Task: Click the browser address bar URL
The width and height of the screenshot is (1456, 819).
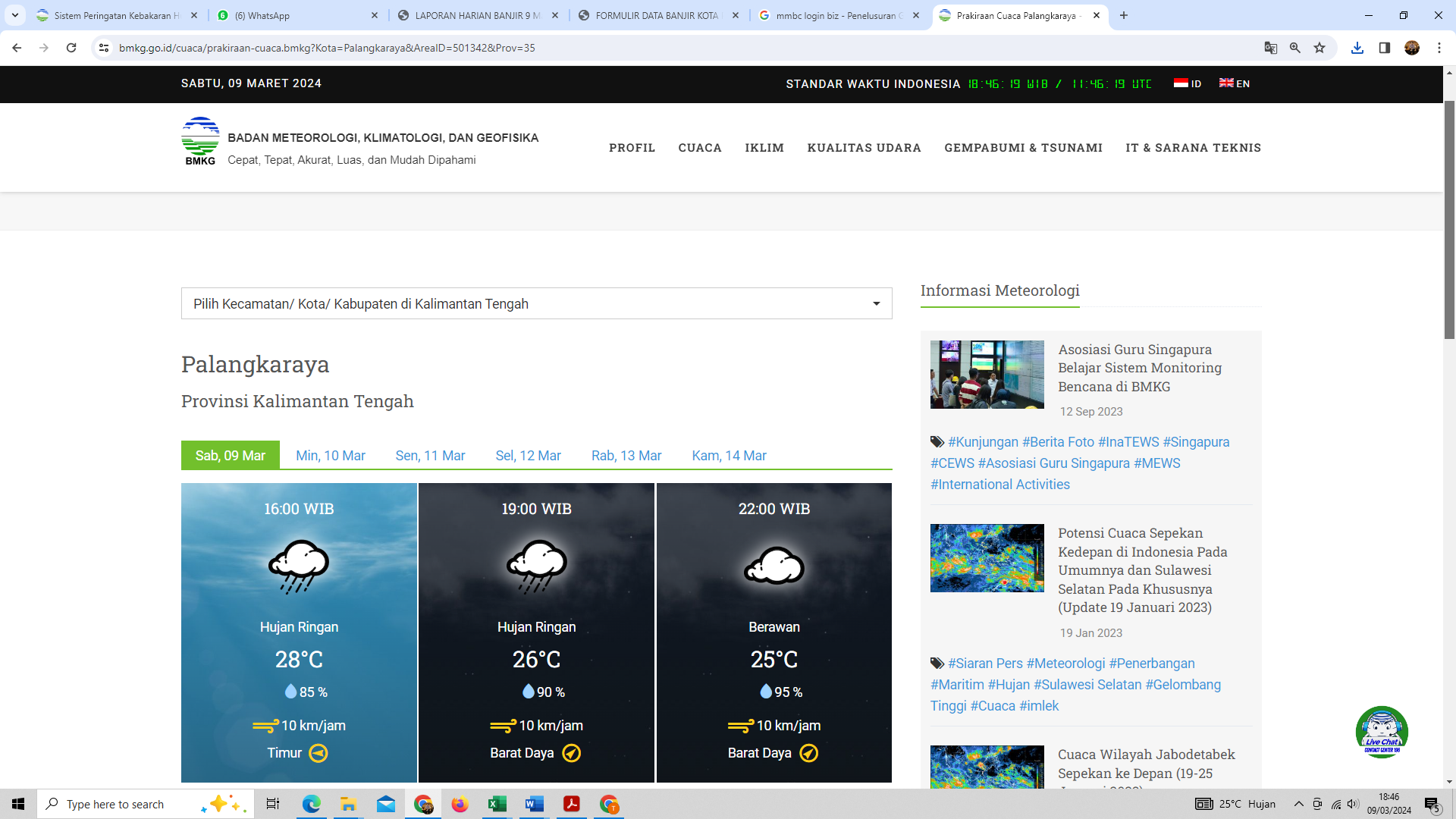Action: (327, 48)
